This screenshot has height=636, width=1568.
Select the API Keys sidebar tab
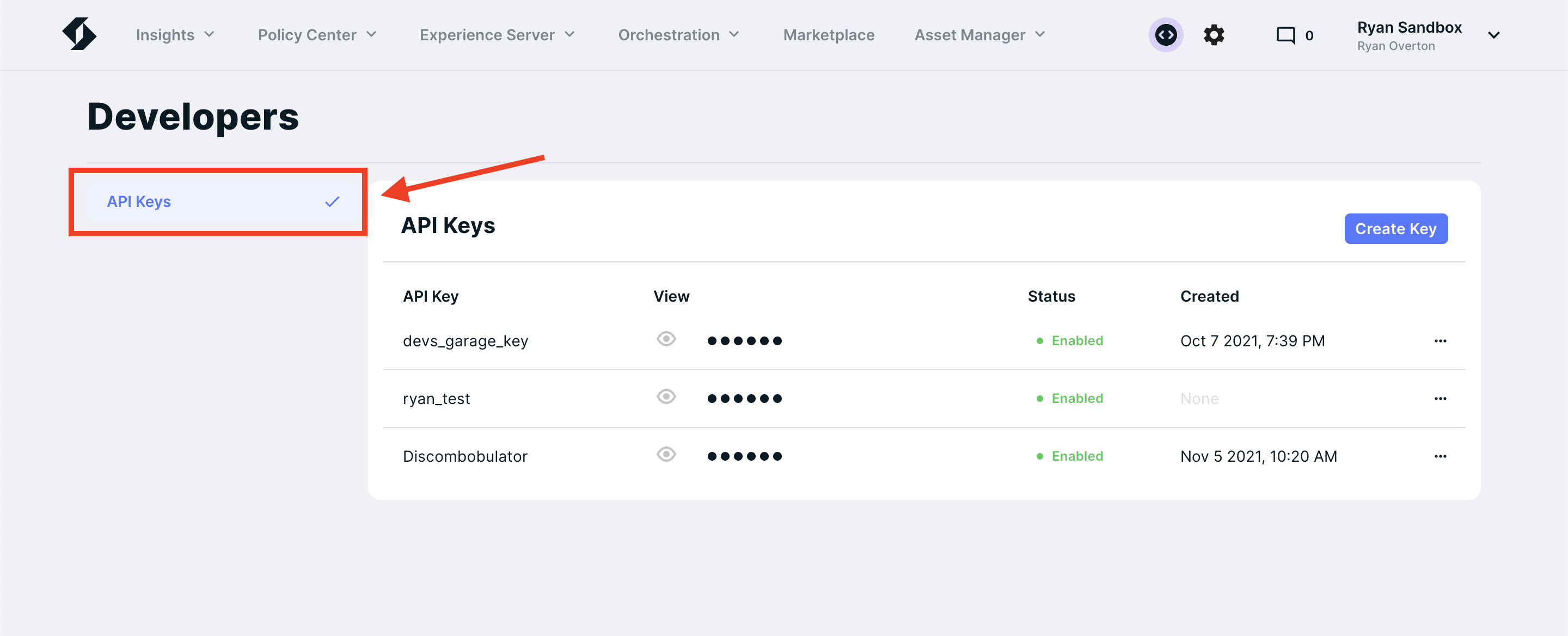point(139,201)
